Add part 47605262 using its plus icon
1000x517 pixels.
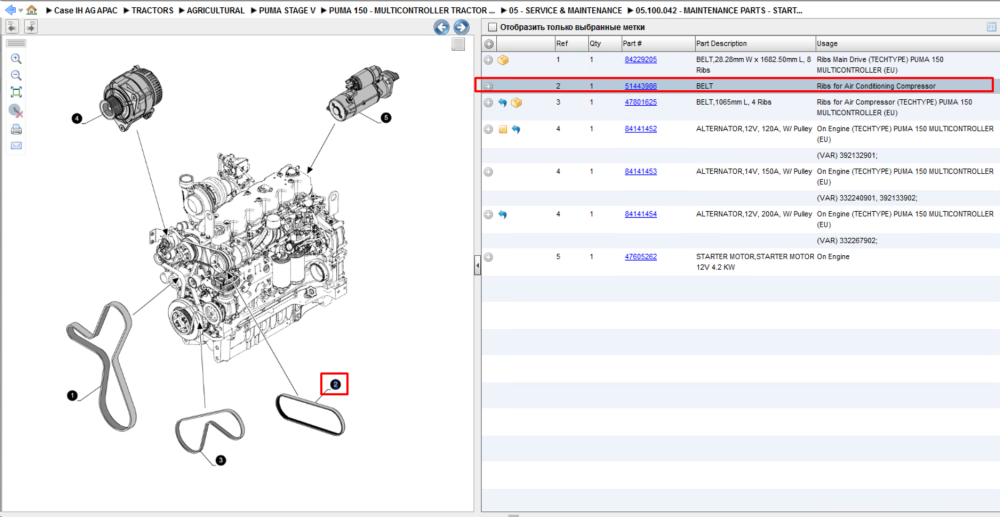coord(489,258)
